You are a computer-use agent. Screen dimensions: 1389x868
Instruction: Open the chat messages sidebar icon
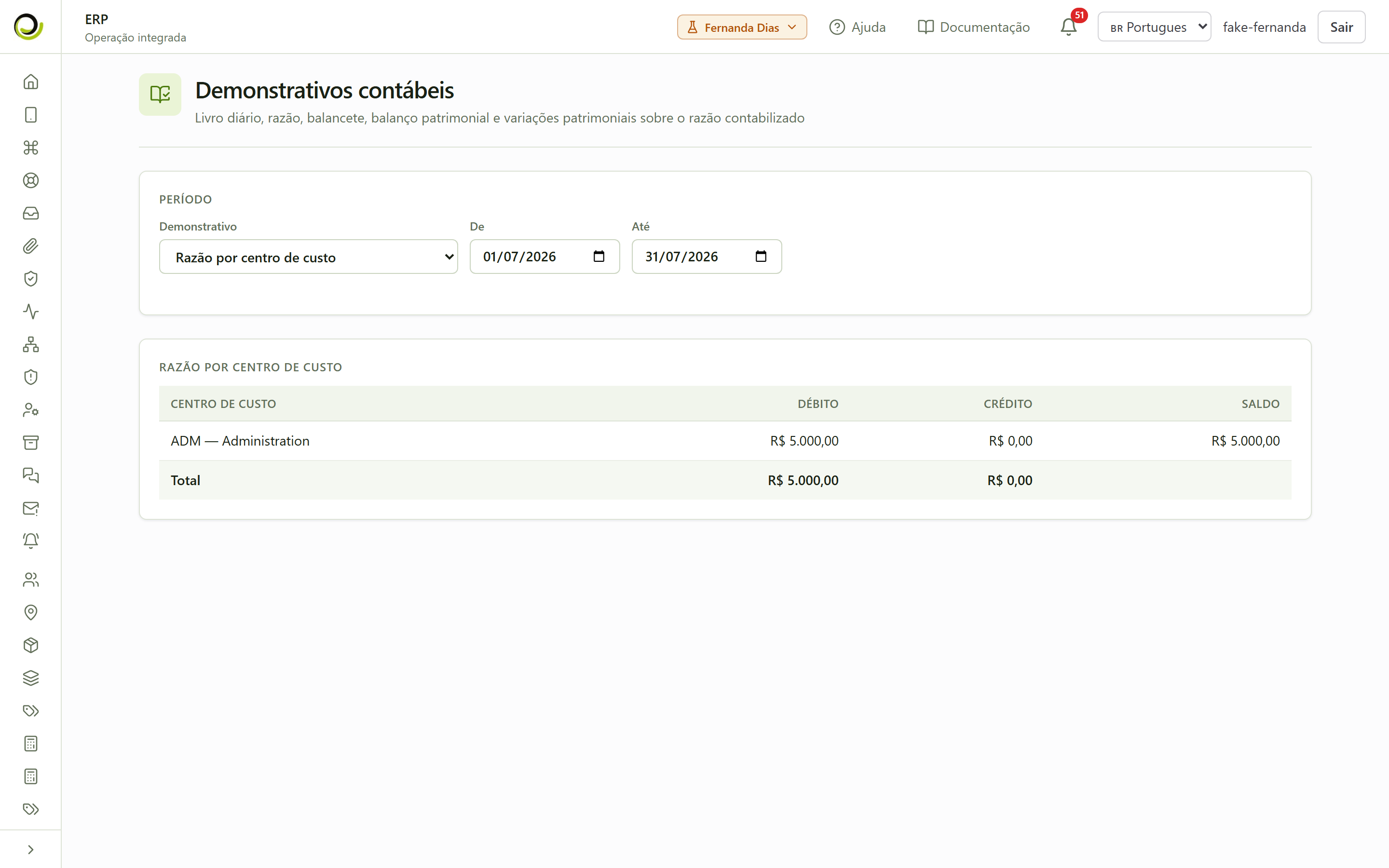pyautogui.click(x=30, y=475)
